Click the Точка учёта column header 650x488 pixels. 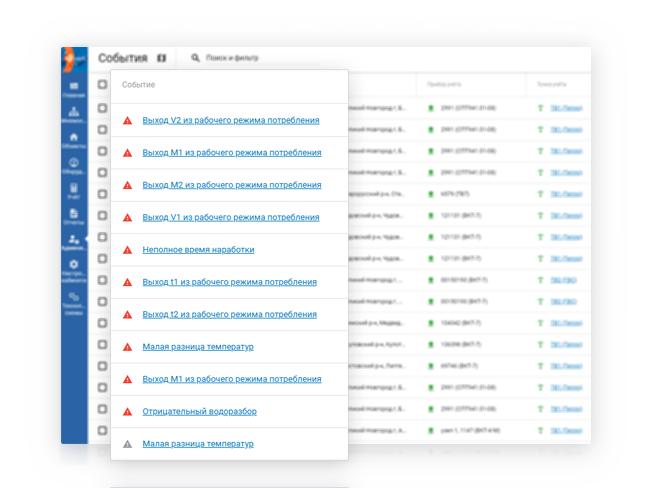[551, 84]
